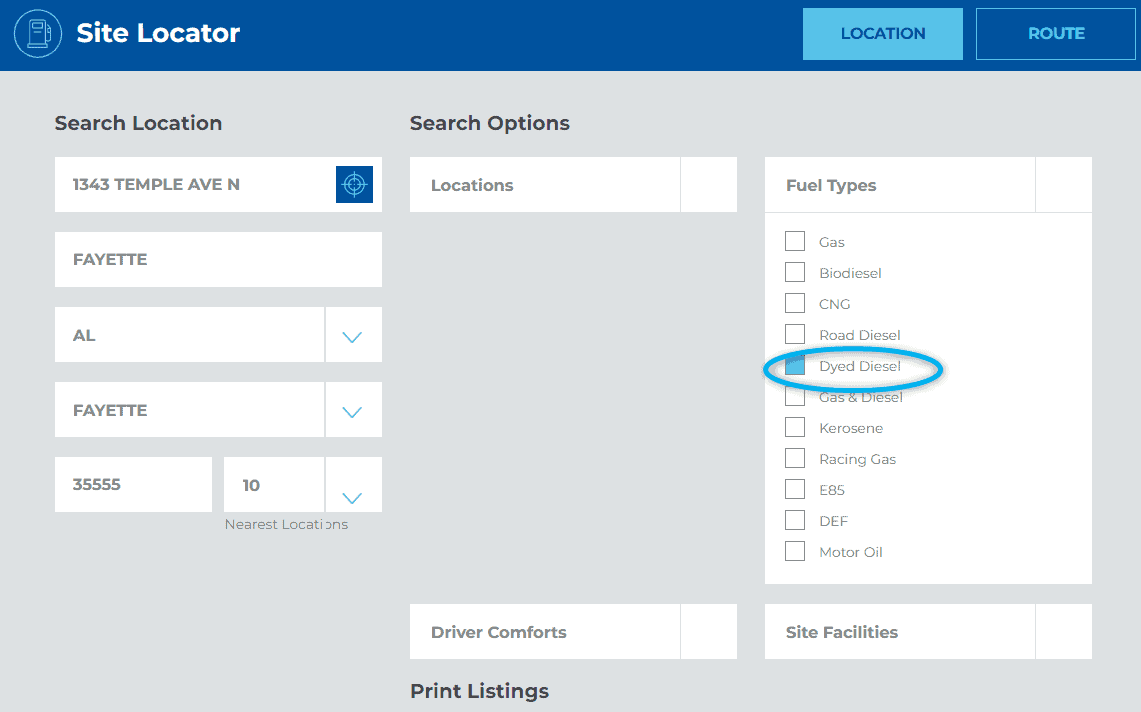This screenshot has width=1141, height=712.
Task: Open the AL state dropdown
Action: click(x=352, y=336)
